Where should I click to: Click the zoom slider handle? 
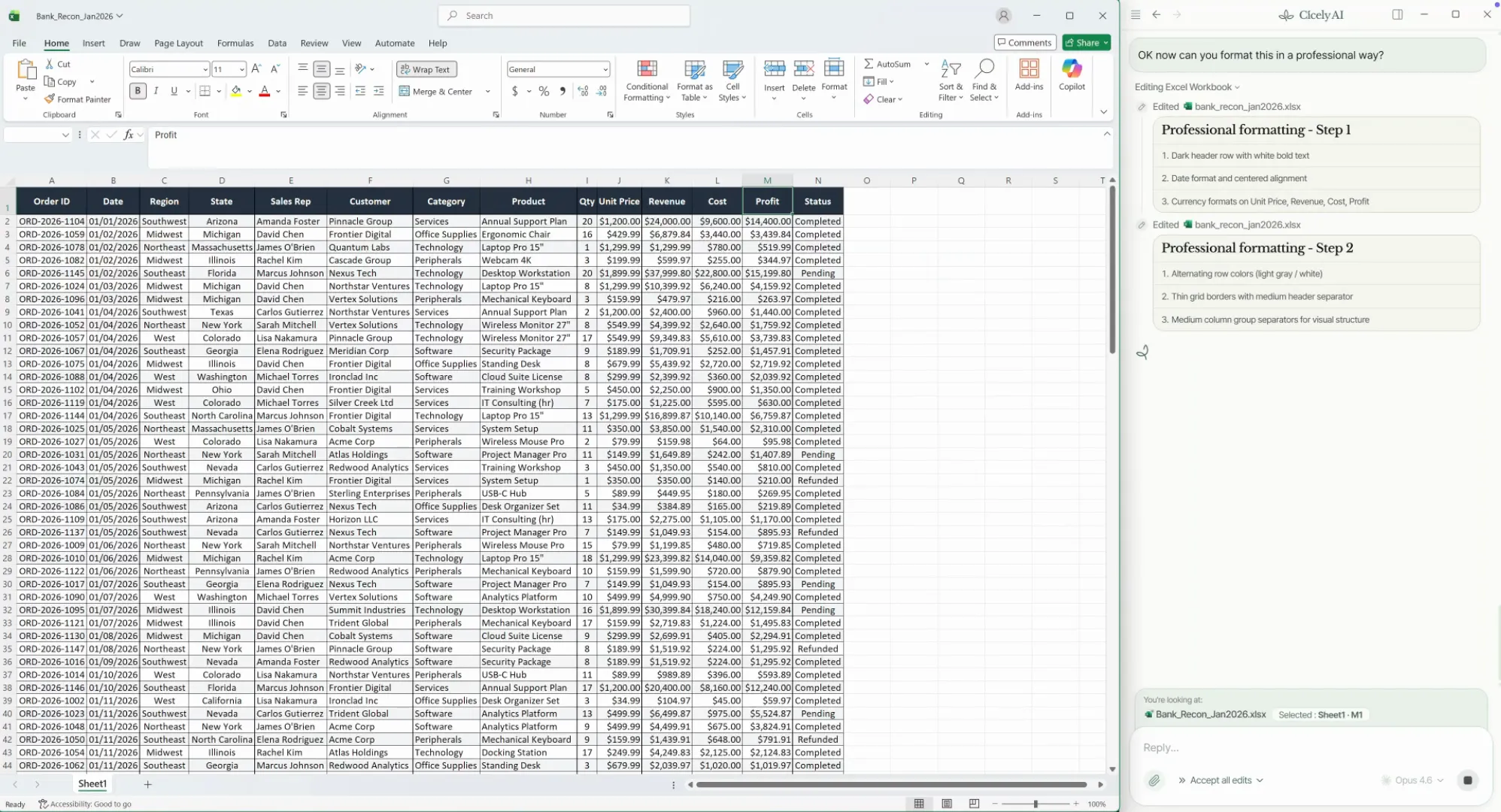[x=1036, y=804]
